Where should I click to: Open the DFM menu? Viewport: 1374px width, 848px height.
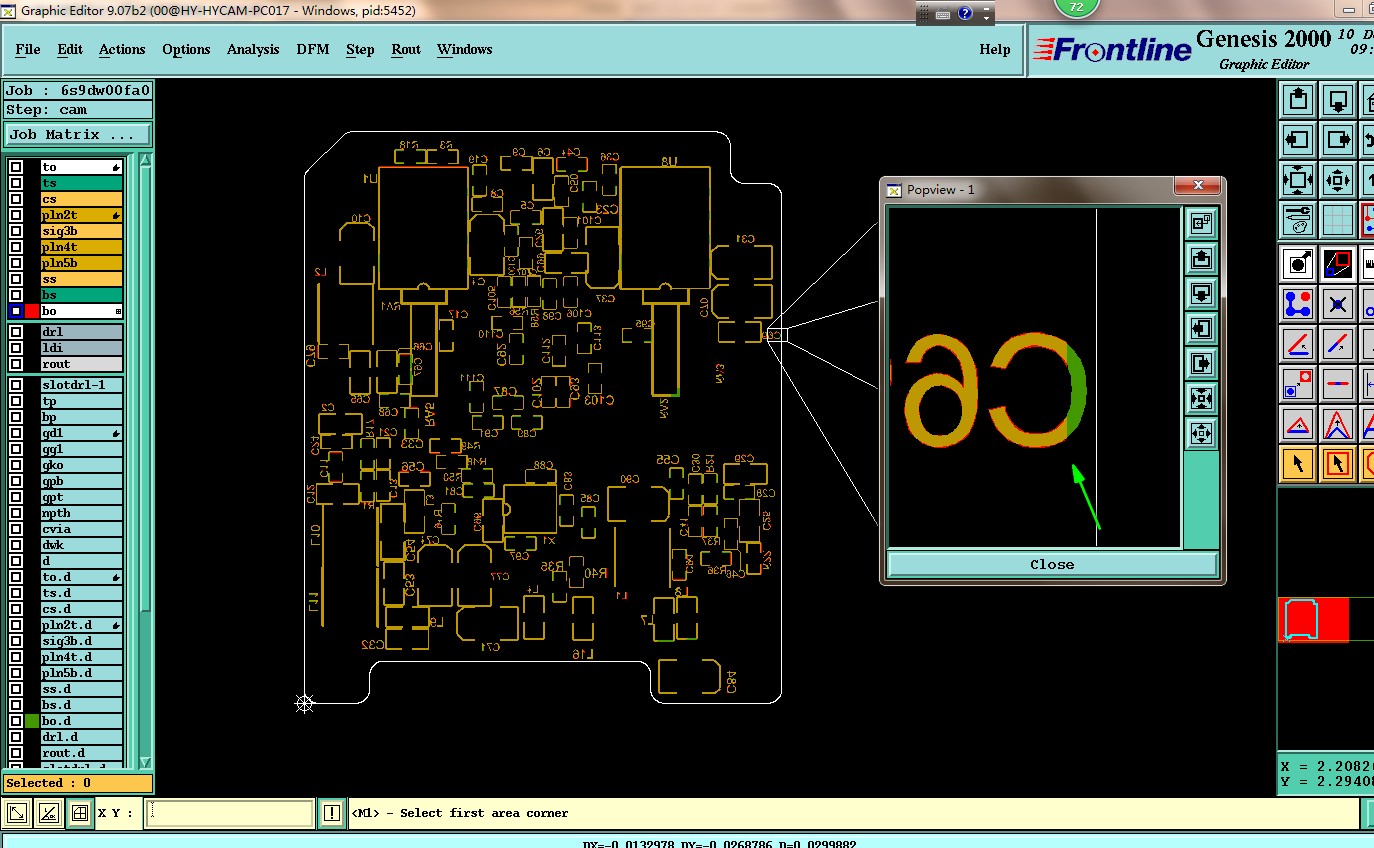pos(312,49)
